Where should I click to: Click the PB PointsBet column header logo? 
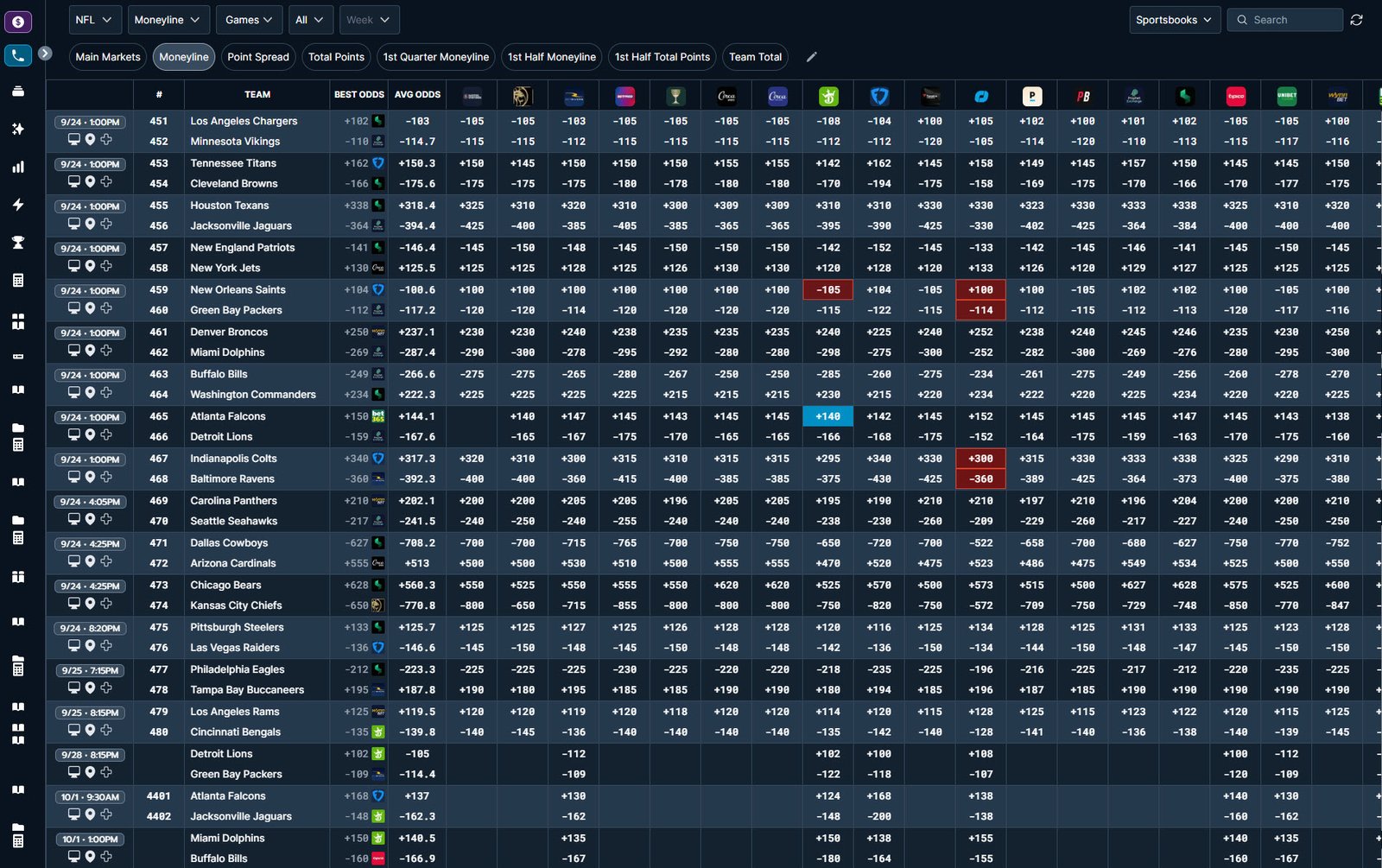1082,96
